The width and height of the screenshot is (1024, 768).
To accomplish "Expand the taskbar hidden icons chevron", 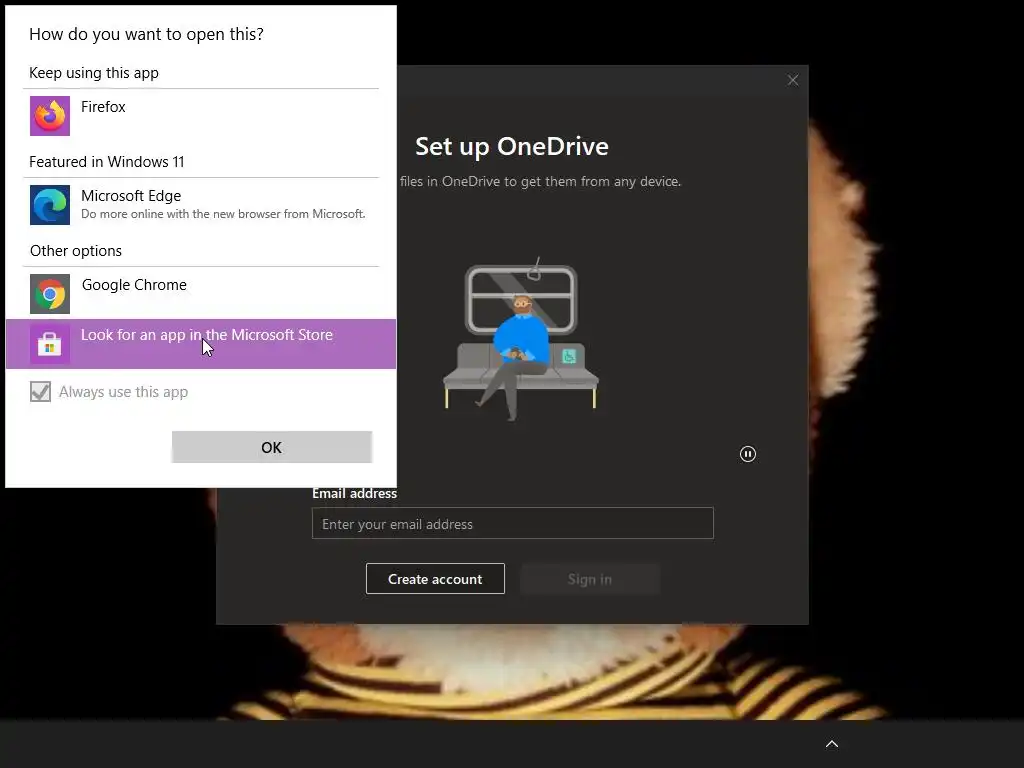I will 832,744.
